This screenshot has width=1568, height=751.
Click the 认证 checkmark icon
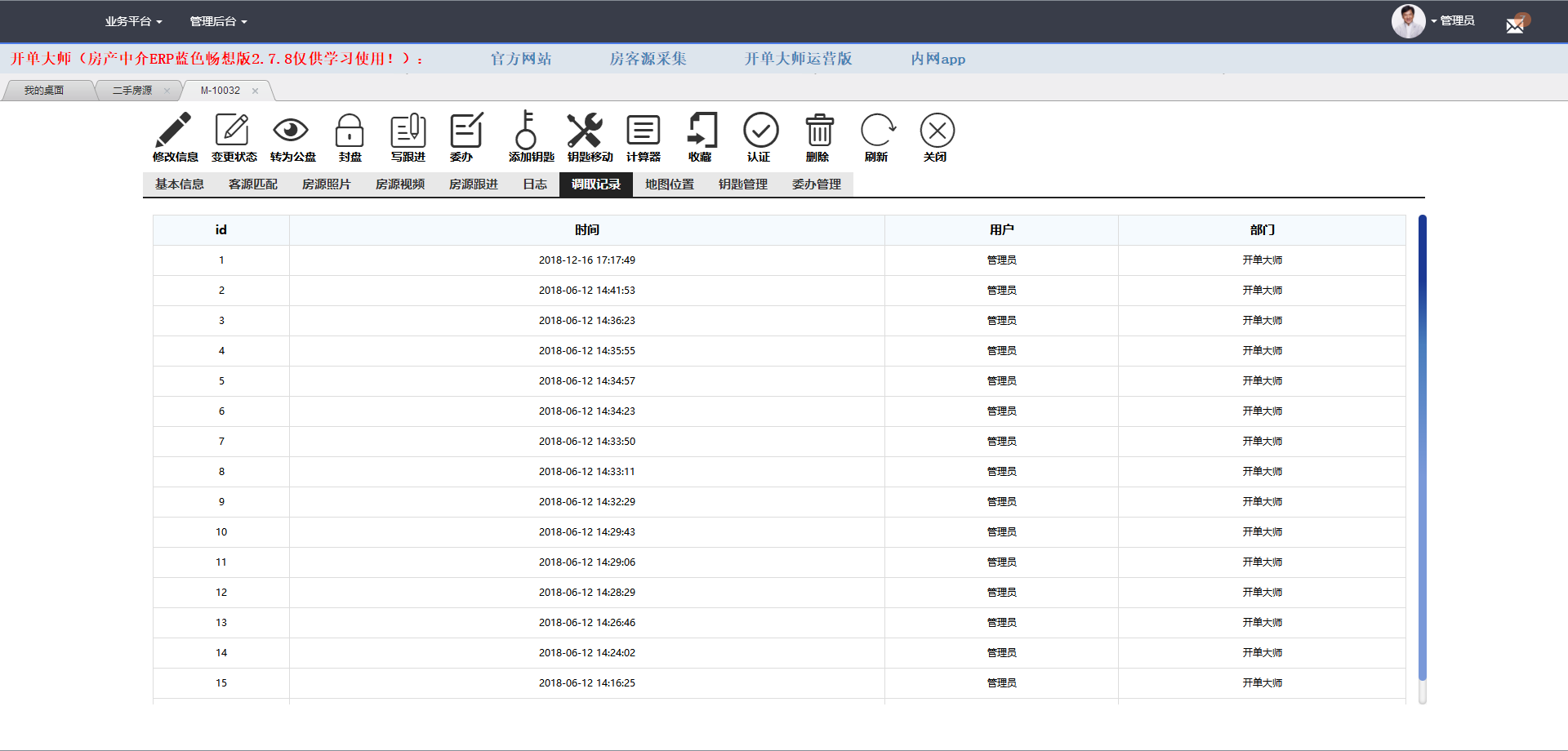(x=761, y=130)
